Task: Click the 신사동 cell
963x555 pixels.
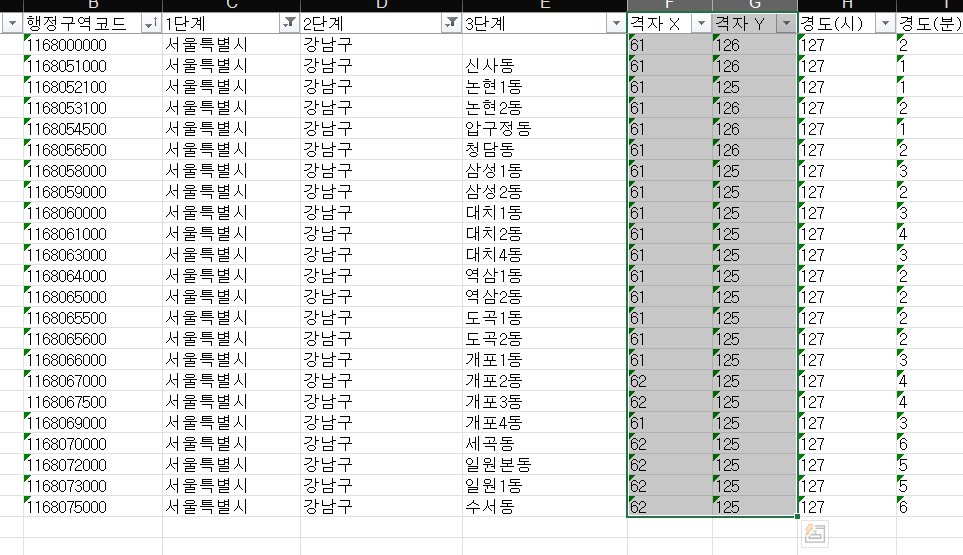Action: tap(545, 66)
